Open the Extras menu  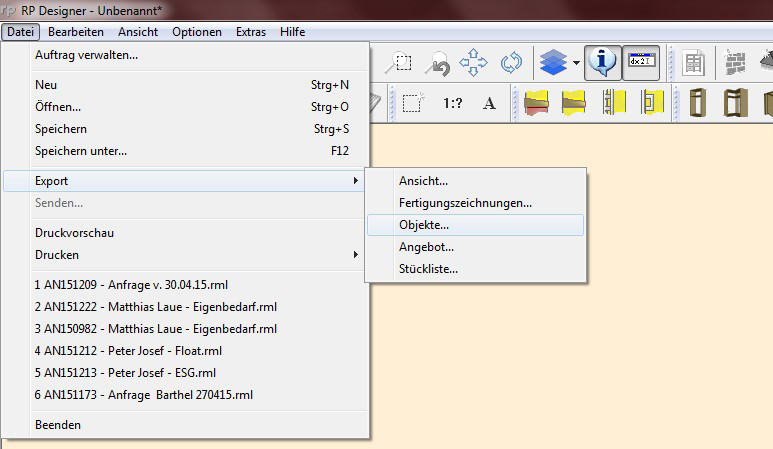(251, 32)
